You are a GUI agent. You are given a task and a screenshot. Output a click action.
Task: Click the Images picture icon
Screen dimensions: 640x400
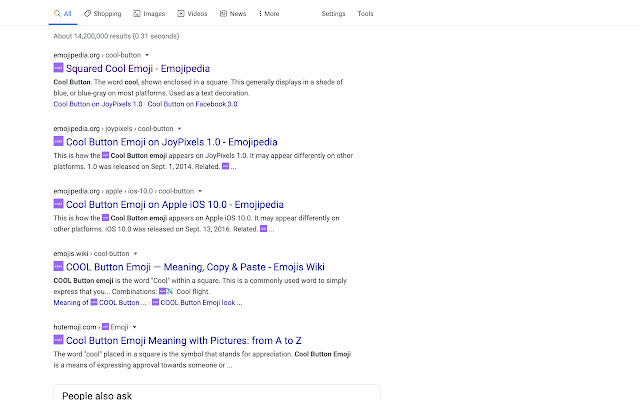(137, 13)
